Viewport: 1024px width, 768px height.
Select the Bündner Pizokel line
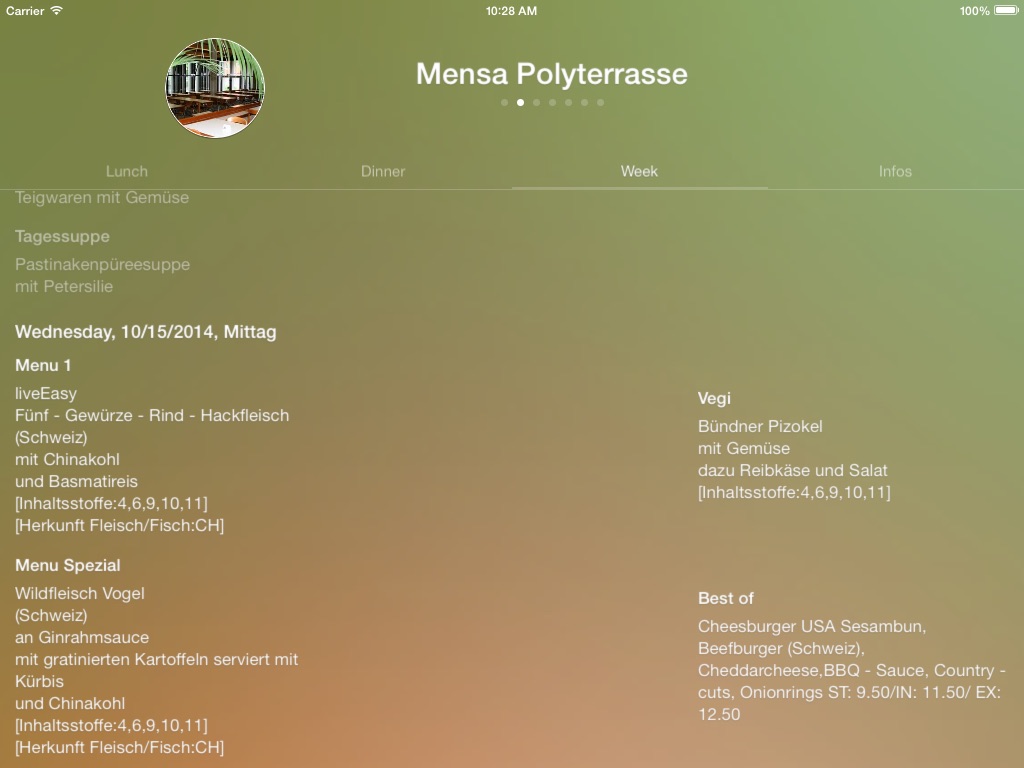(760, 426)
